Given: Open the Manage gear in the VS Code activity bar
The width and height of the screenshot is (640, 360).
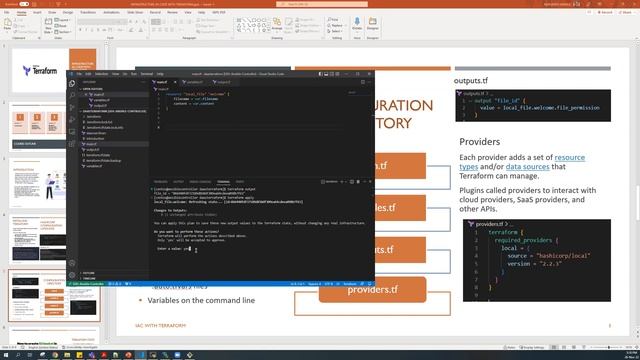Looking at the screenshot, I should point(72,275).
